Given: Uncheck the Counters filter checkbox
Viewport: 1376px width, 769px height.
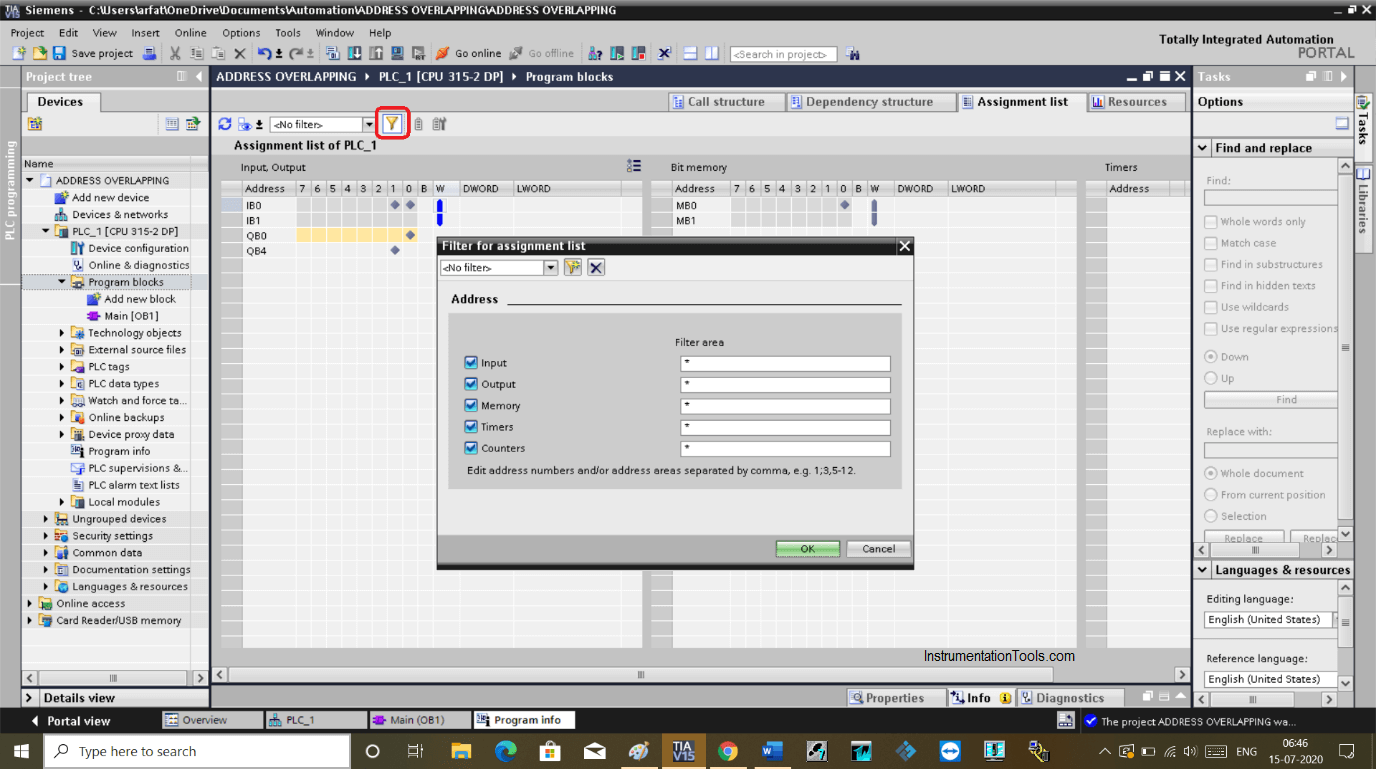Looking at the screenshot, I should point(471,448).
